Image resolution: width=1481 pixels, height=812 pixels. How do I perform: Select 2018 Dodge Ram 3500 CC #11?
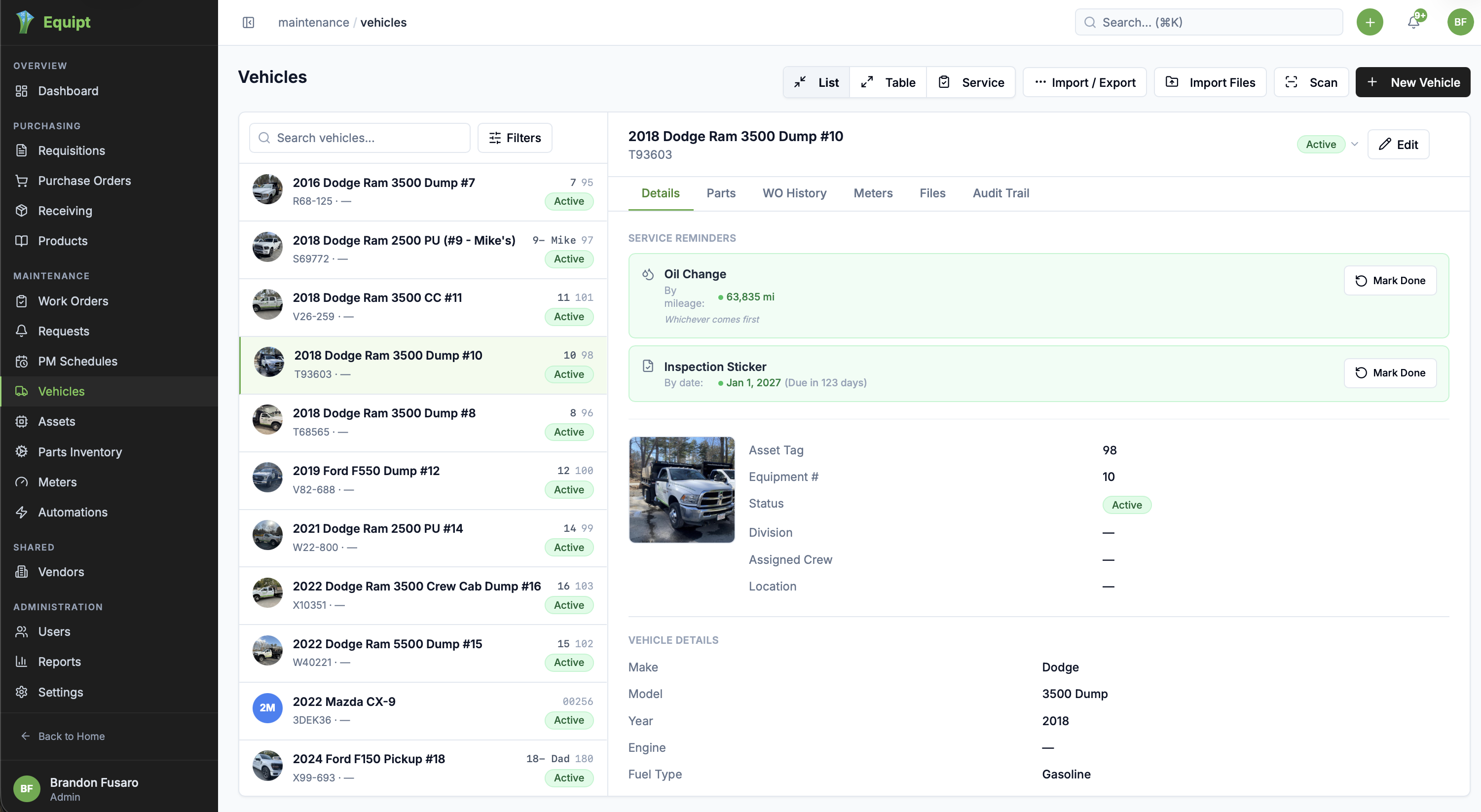click(423, 307)
